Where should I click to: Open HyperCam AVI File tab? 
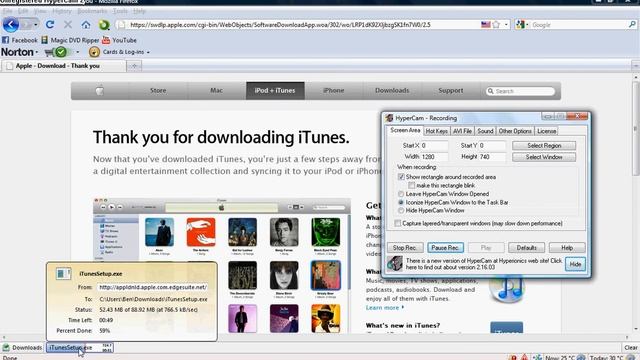(462, 131)
